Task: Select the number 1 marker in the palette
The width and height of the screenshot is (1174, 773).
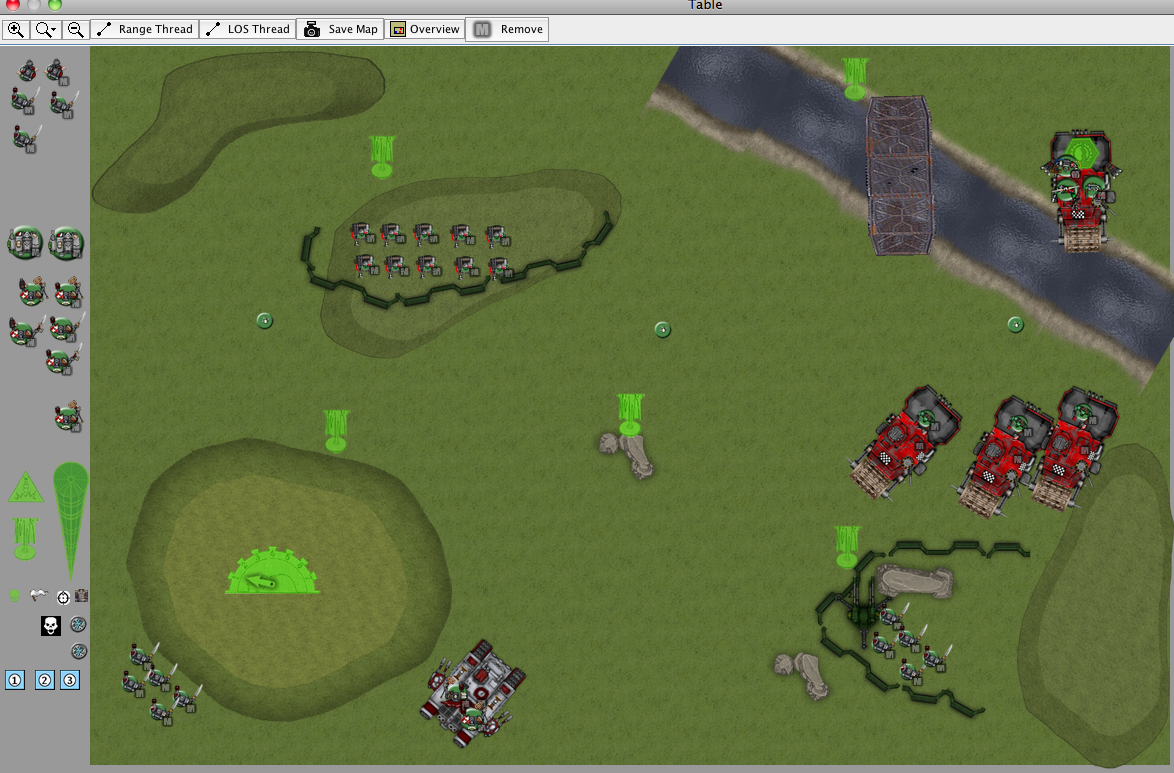Action: [15, 680]
